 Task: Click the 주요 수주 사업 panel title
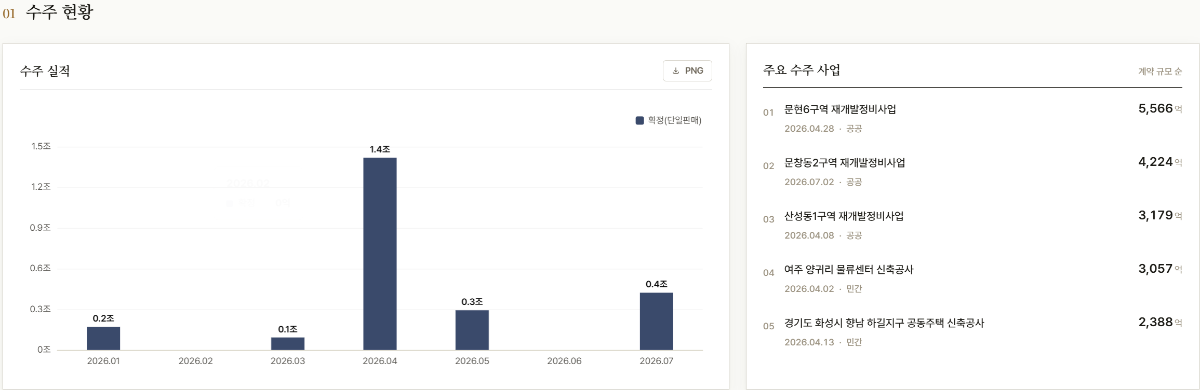click(802, 70)
